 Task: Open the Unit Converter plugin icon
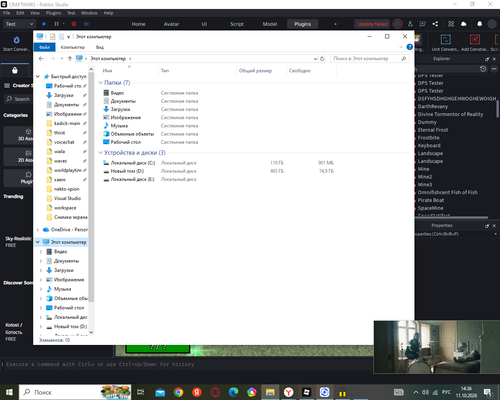coord(446,40)
